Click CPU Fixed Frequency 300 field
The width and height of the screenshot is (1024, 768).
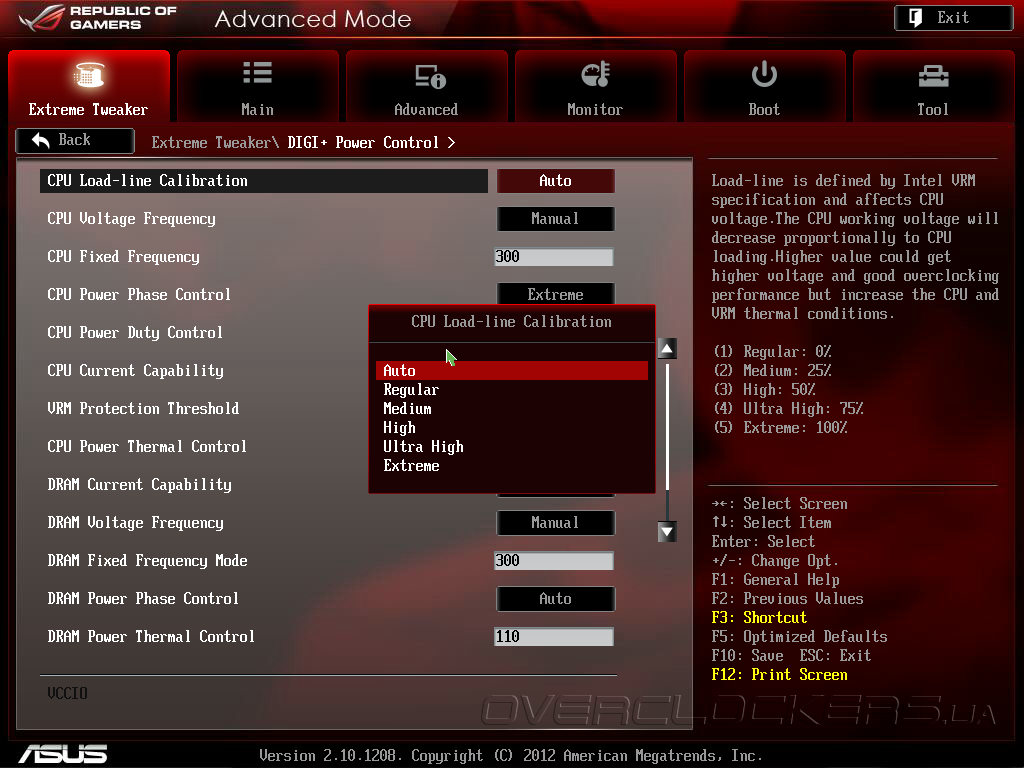pyautogui.click(x=554, y=257)
